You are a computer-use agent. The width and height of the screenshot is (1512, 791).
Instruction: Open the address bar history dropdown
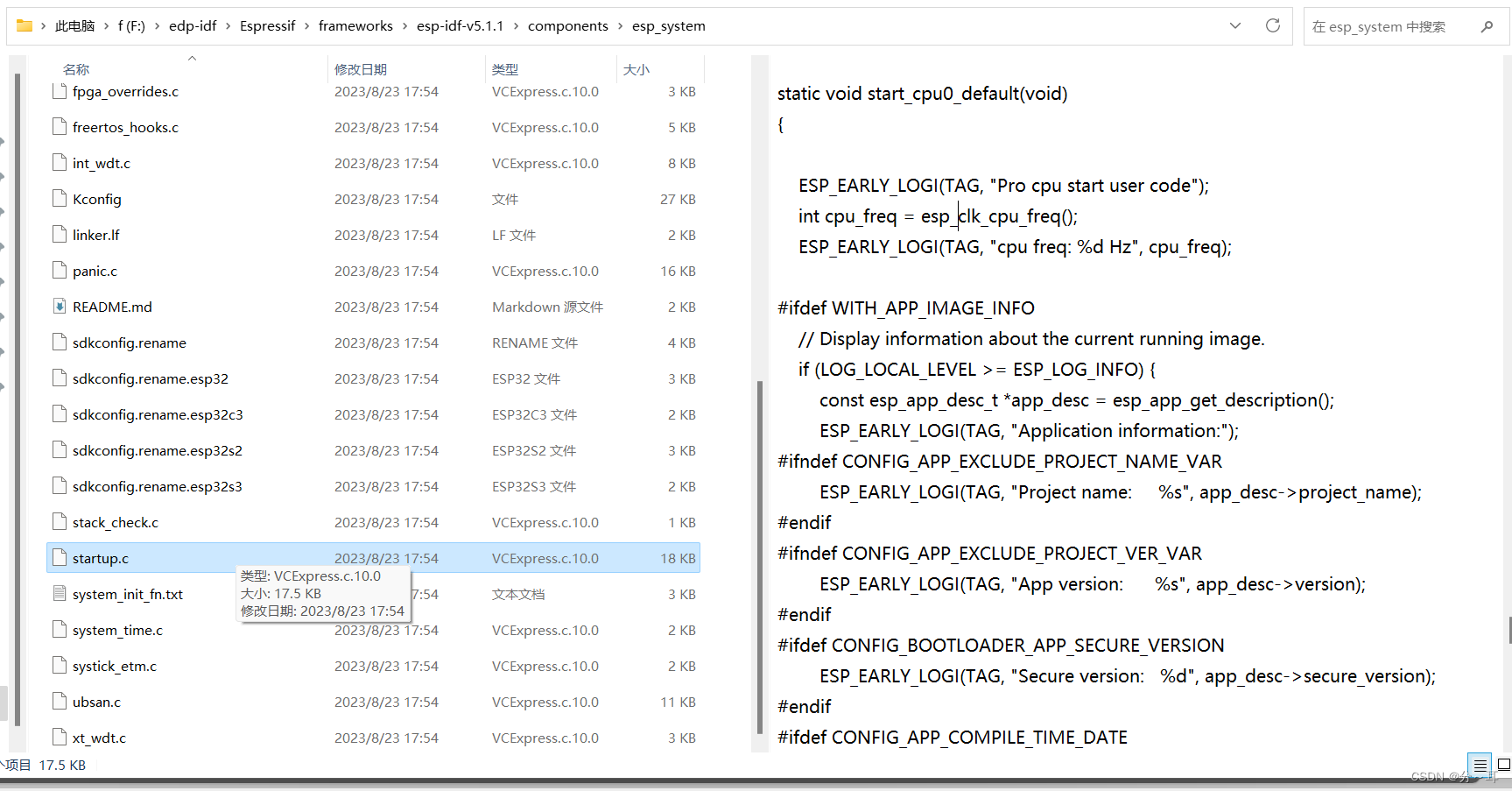click(1235, 25)
